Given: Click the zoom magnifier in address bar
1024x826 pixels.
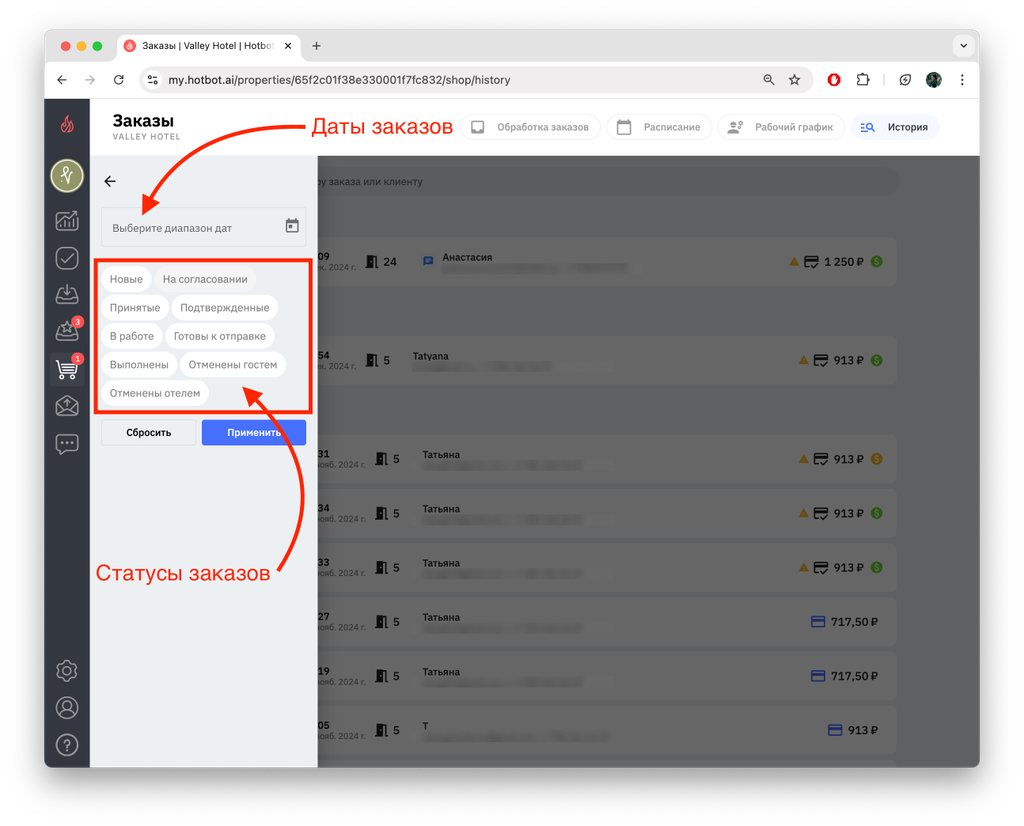Looking at the screenshot, I should (769, 80).
